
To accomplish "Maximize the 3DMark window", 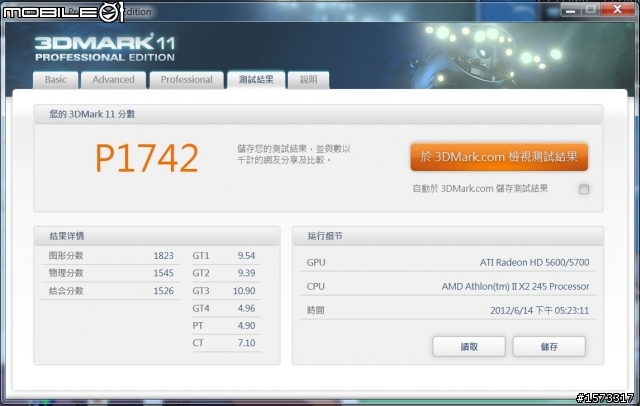I will pyautogui.click(x=591, y=10).
